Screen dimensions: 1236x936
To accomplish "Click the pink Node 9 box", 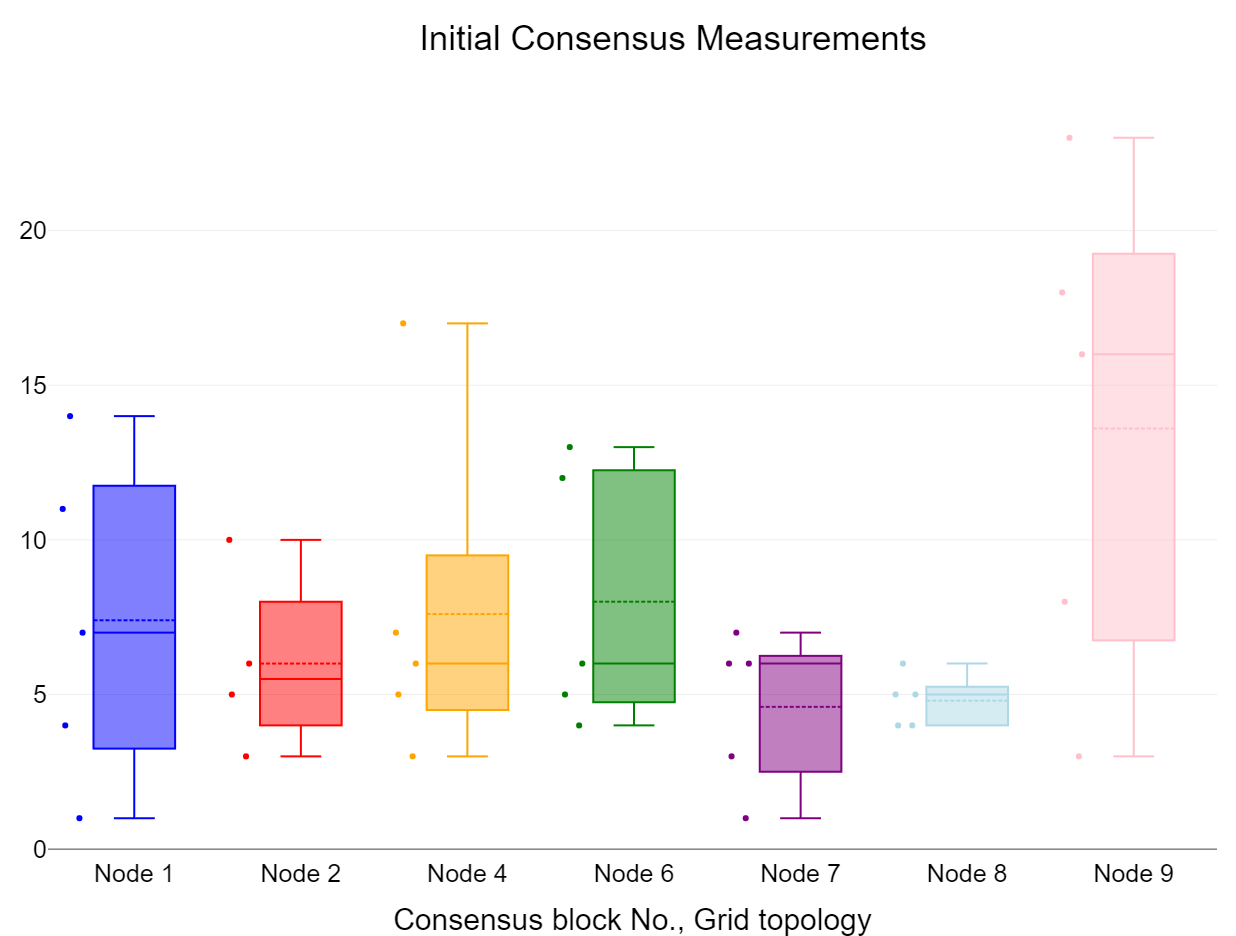I will pos(1134,500).
